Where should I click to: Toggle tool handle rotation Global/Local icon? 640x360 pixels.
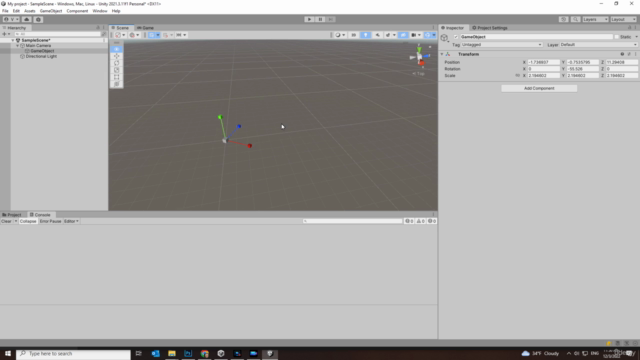pyautogui.click(x=134, y=35)
